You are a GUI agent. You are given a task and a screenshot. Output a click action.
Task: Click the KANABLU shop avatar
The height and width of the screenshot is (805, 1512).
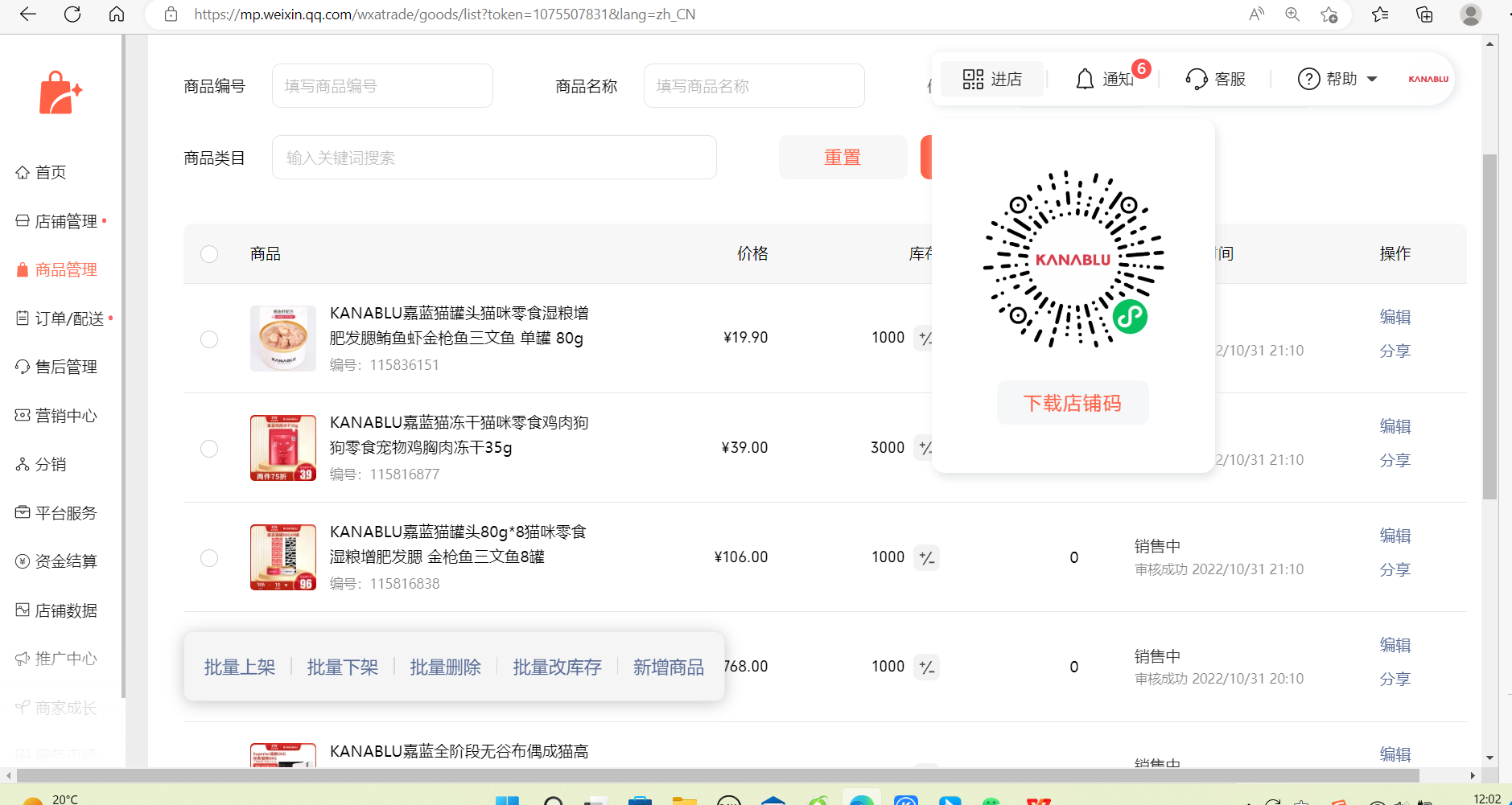click(1428, 79)
